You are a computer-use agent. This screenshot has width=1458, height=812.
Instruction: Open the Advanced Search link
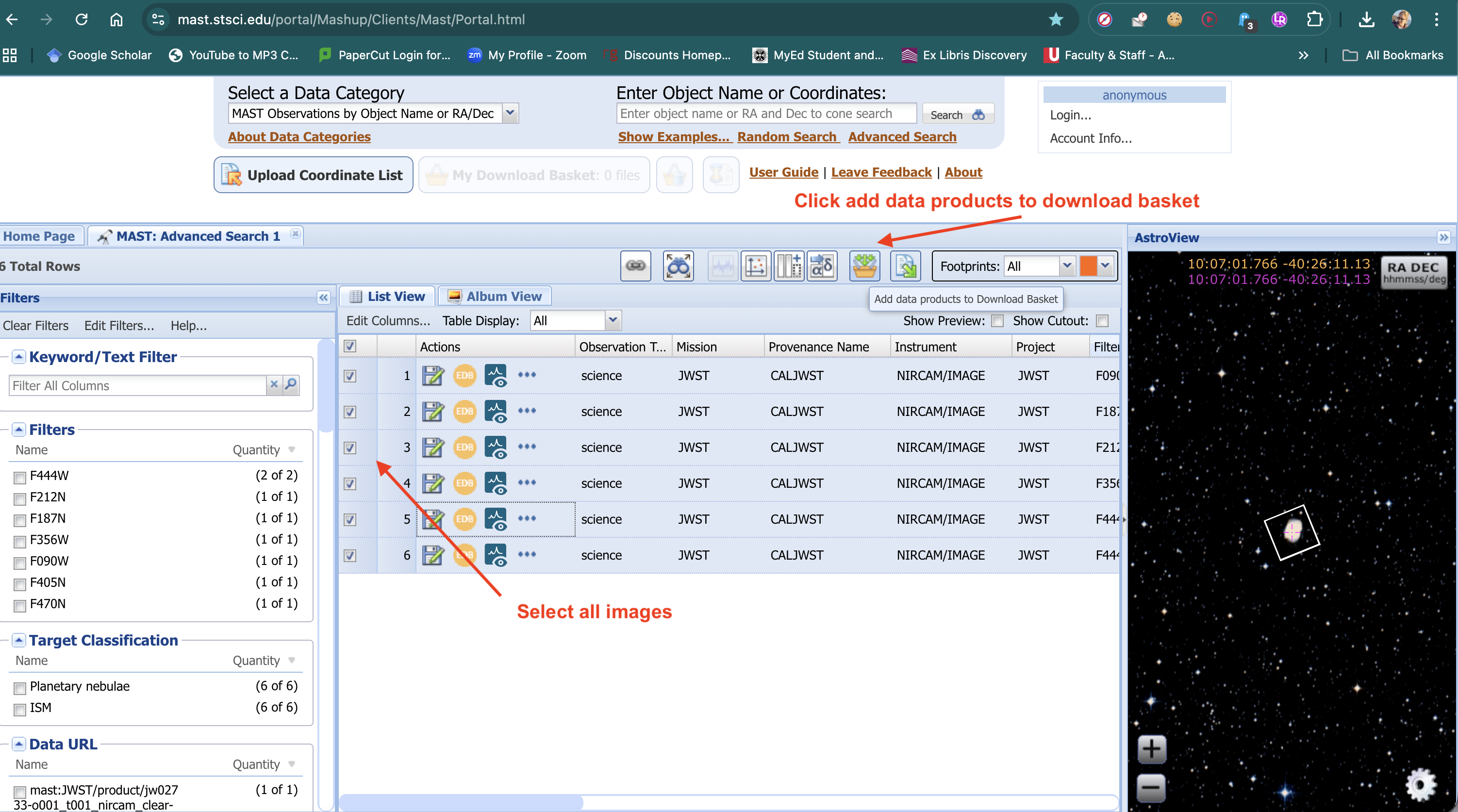coord(902,136)
